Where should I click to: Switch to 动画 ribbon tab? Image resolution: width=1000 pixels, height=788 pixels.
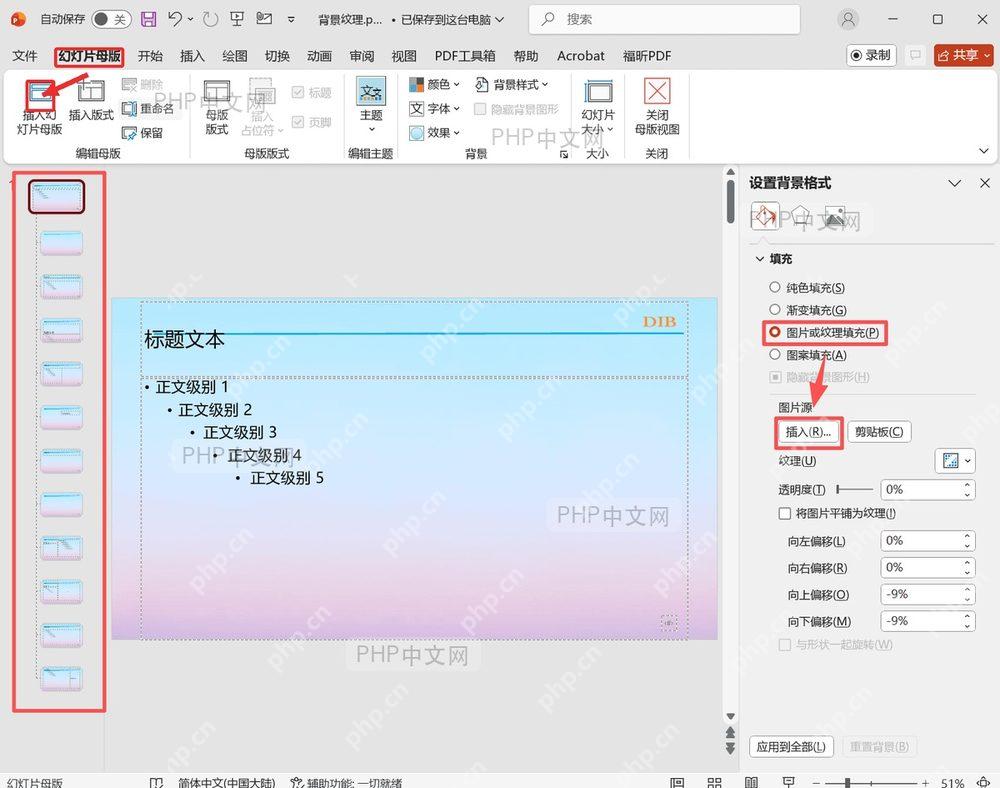tap(320, 56)
